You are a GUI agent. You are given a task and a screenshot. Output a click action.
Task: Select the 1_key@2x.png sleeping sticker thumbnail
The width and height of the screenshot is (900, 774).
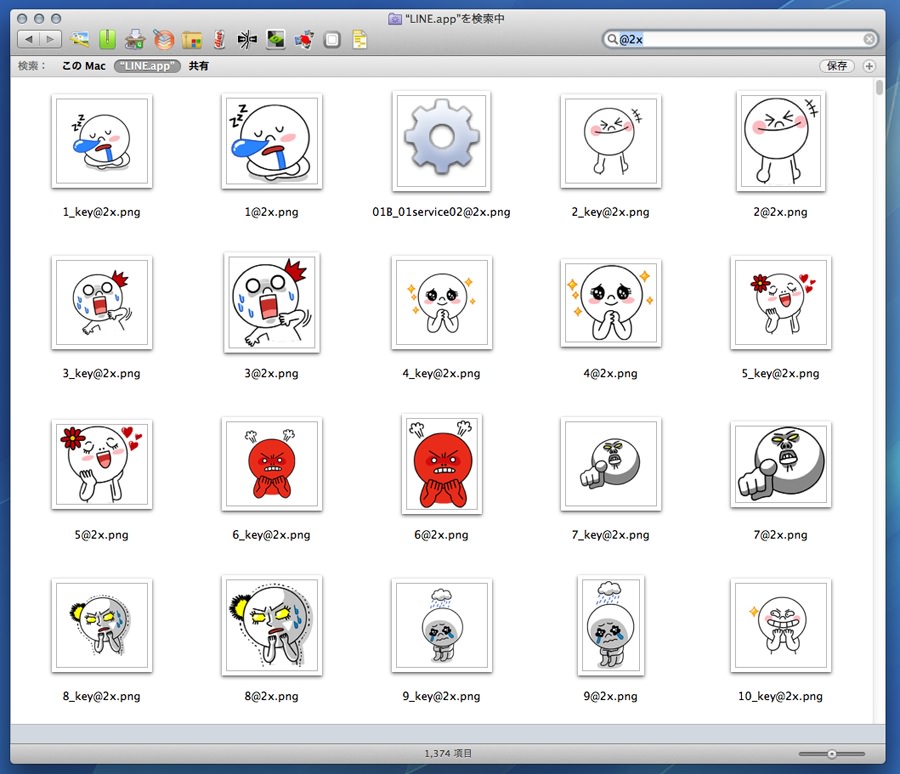[x=102, y=141]
